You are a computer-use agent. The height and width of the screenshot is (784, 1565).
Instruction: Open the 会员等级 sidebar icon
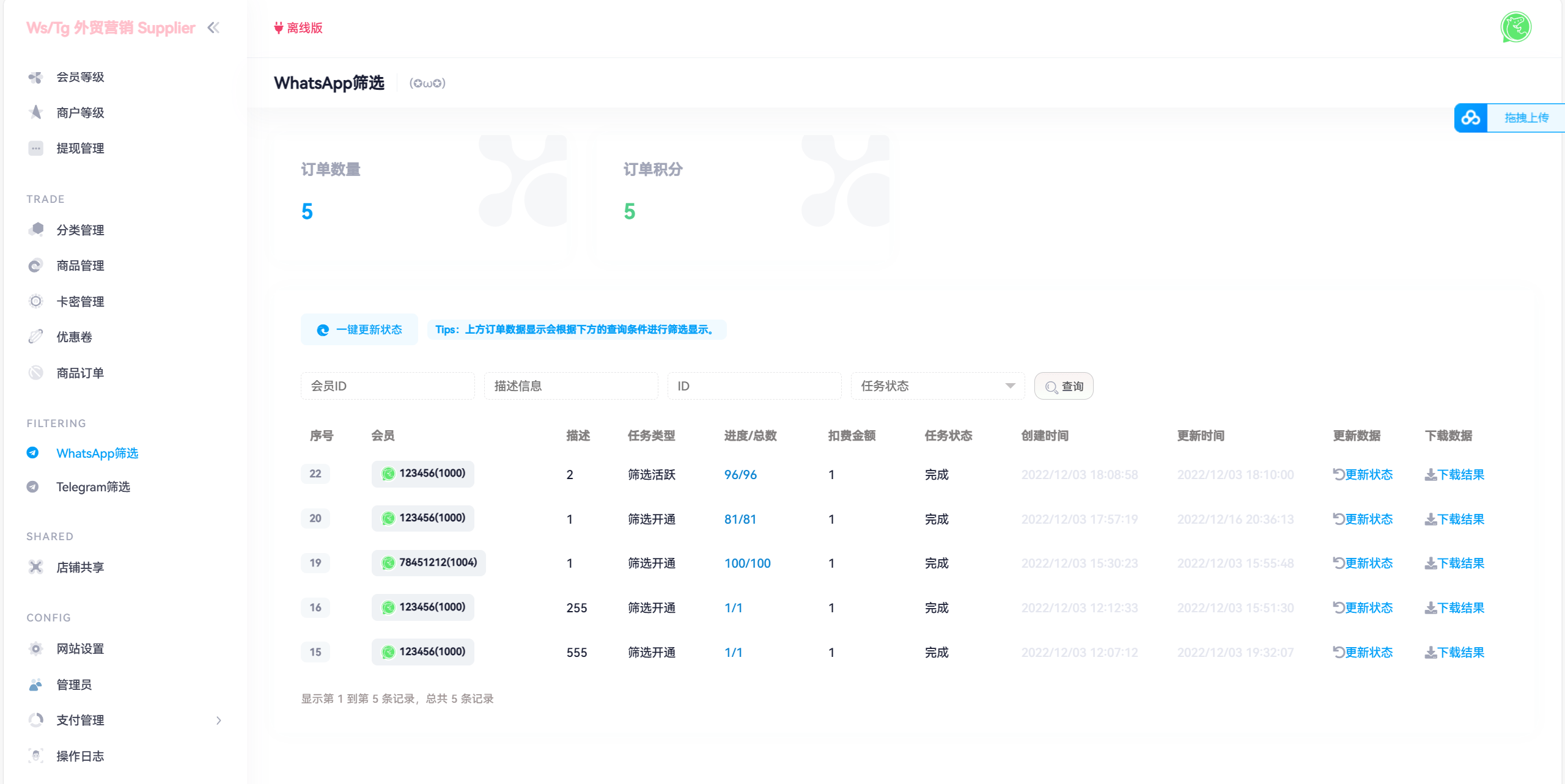coord(36,77)
